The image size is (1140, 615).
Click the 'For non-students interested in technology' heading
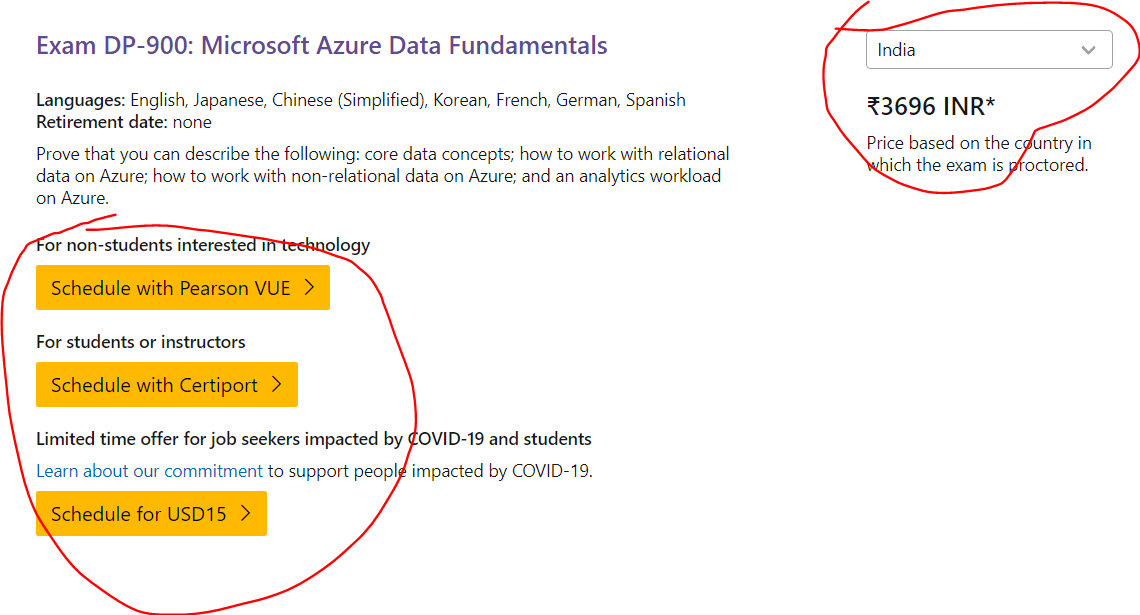click(203, 245)
